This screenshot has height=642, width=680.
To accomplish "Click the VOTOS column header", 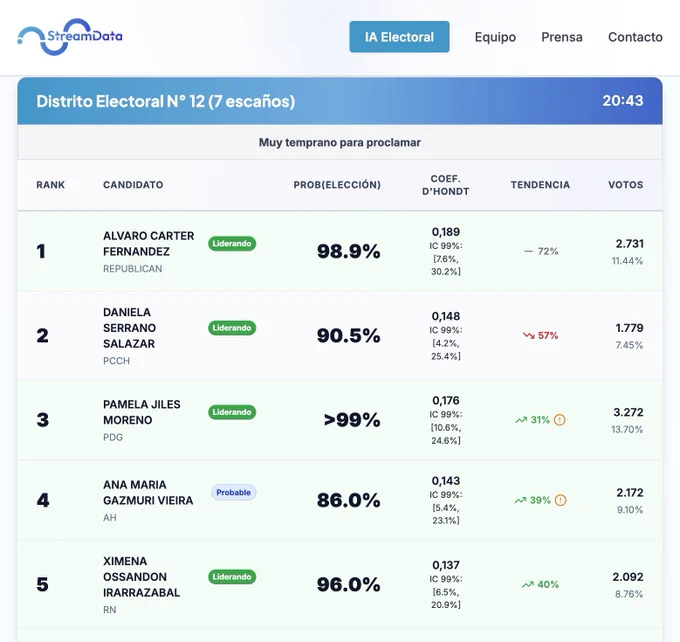I will click(625, 185).
